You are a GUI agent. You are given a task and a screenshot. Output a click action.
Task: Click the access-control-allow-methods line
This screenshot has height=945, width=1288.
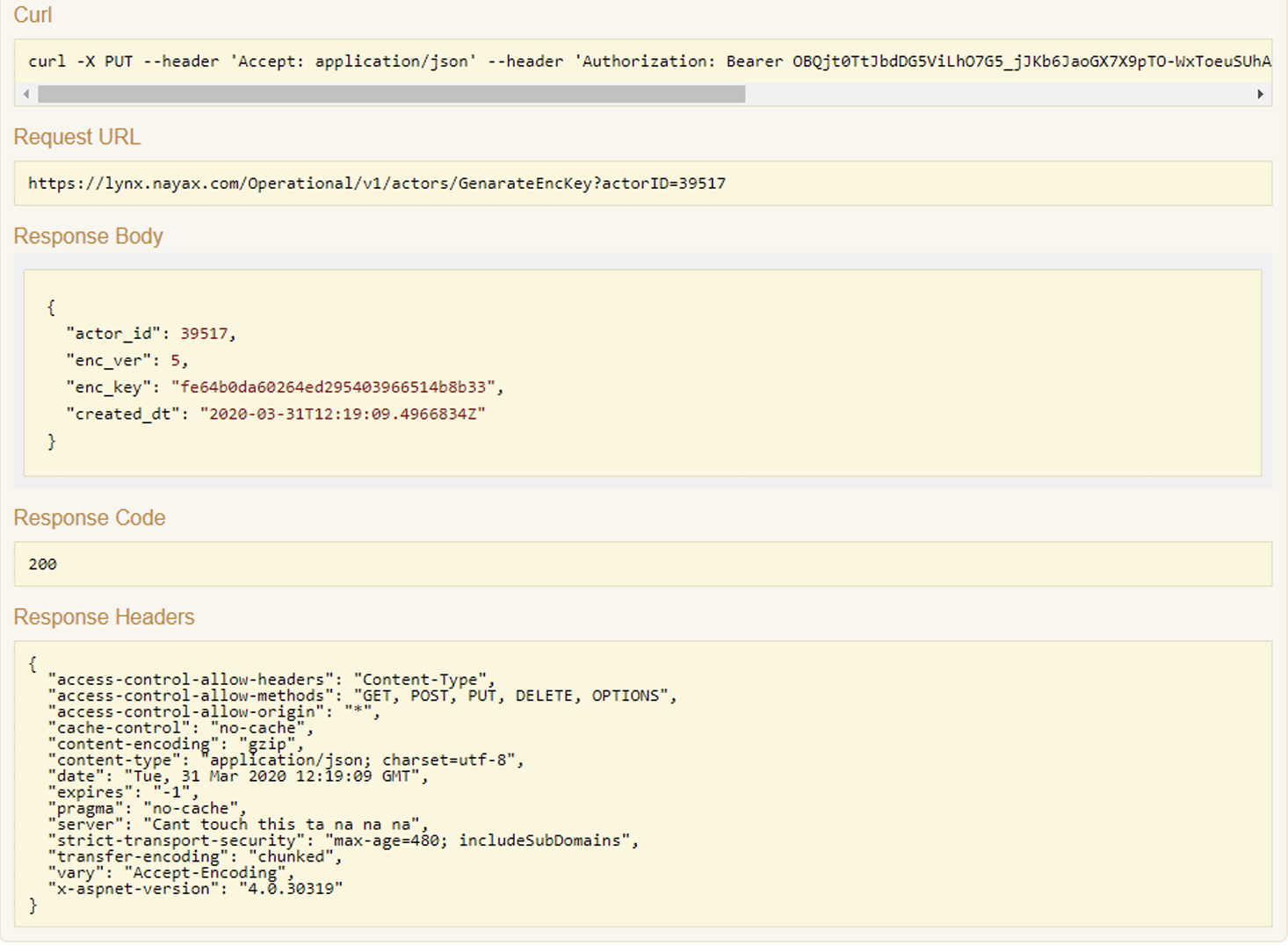363,696
